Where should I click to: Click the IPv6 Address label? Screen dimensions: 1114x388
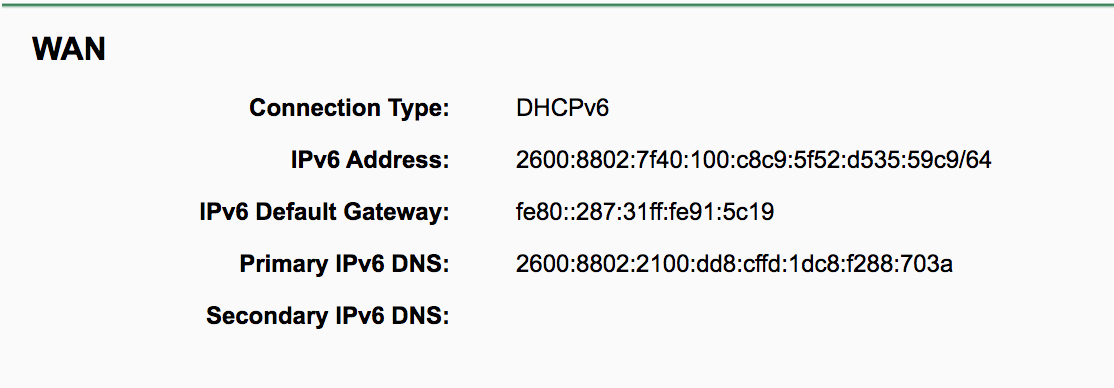(370, 161)
